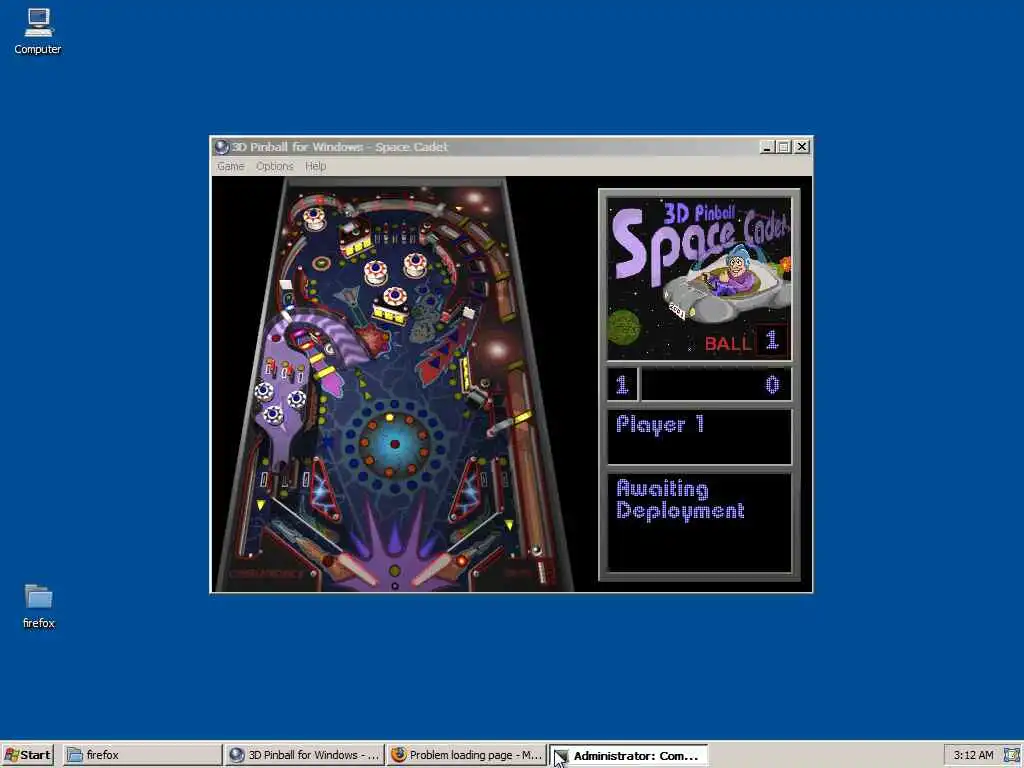The image size is (1024, 768).
Task: Select the firefox folder on the desktop
Action: 39,606
